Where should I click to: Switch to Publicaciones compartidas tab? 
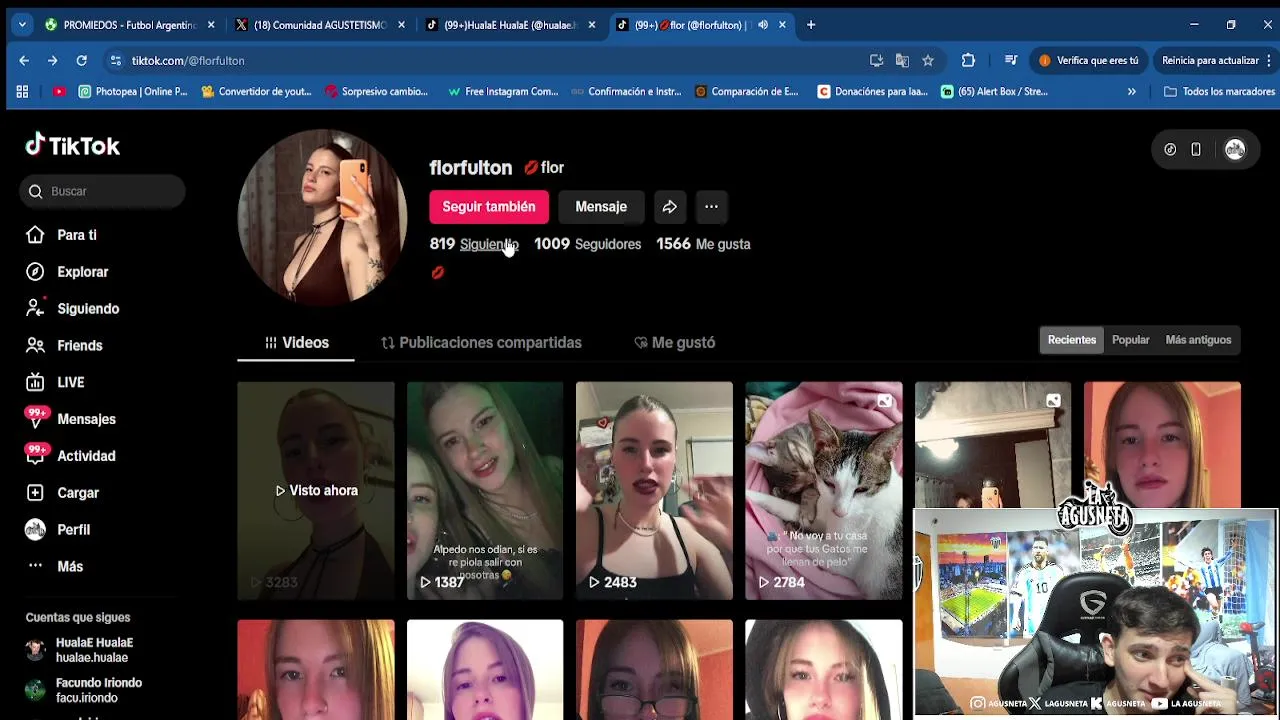click(x=481, y=343)
